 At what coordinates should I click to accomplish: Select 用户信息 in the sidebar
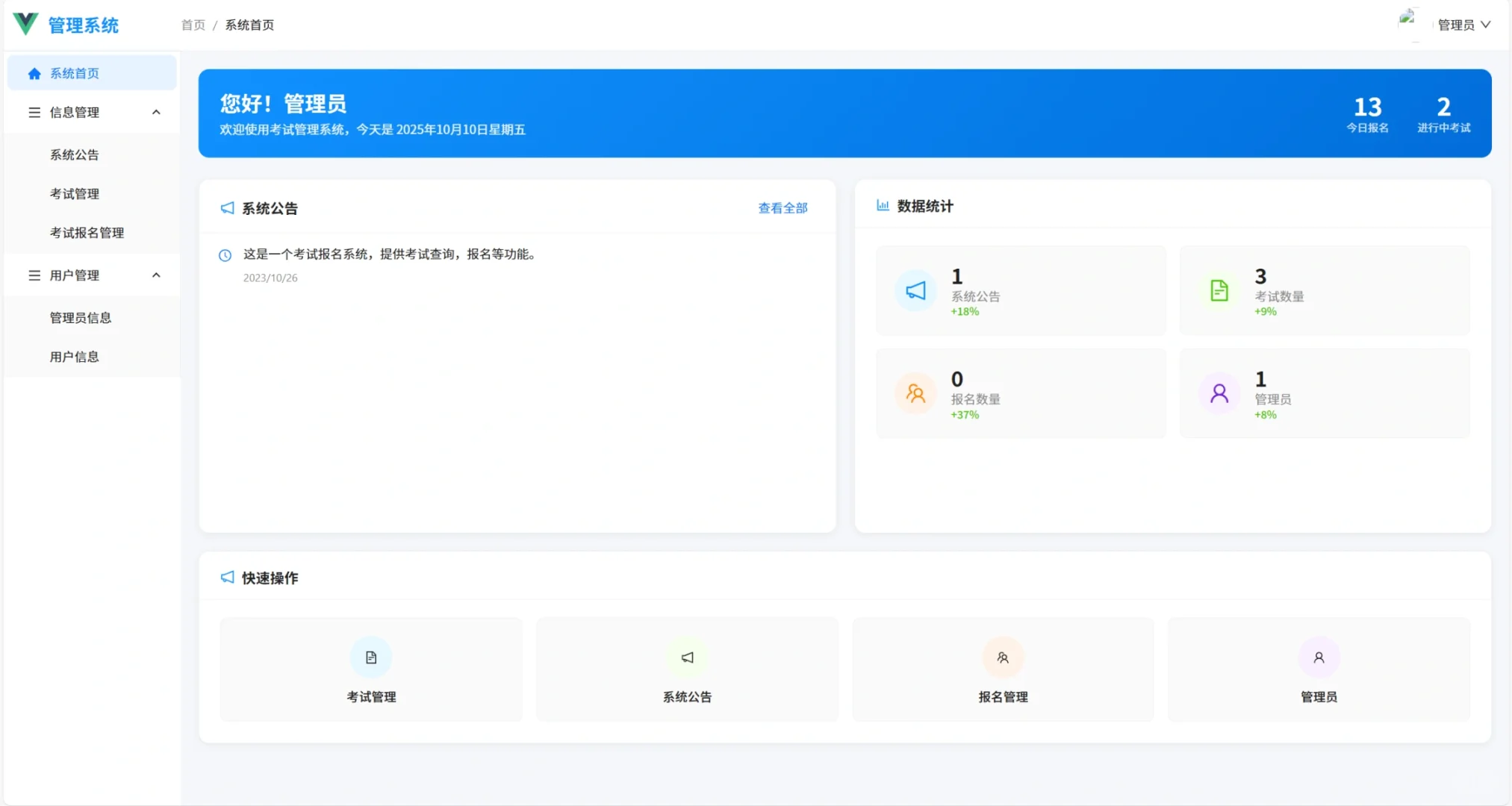72,356
